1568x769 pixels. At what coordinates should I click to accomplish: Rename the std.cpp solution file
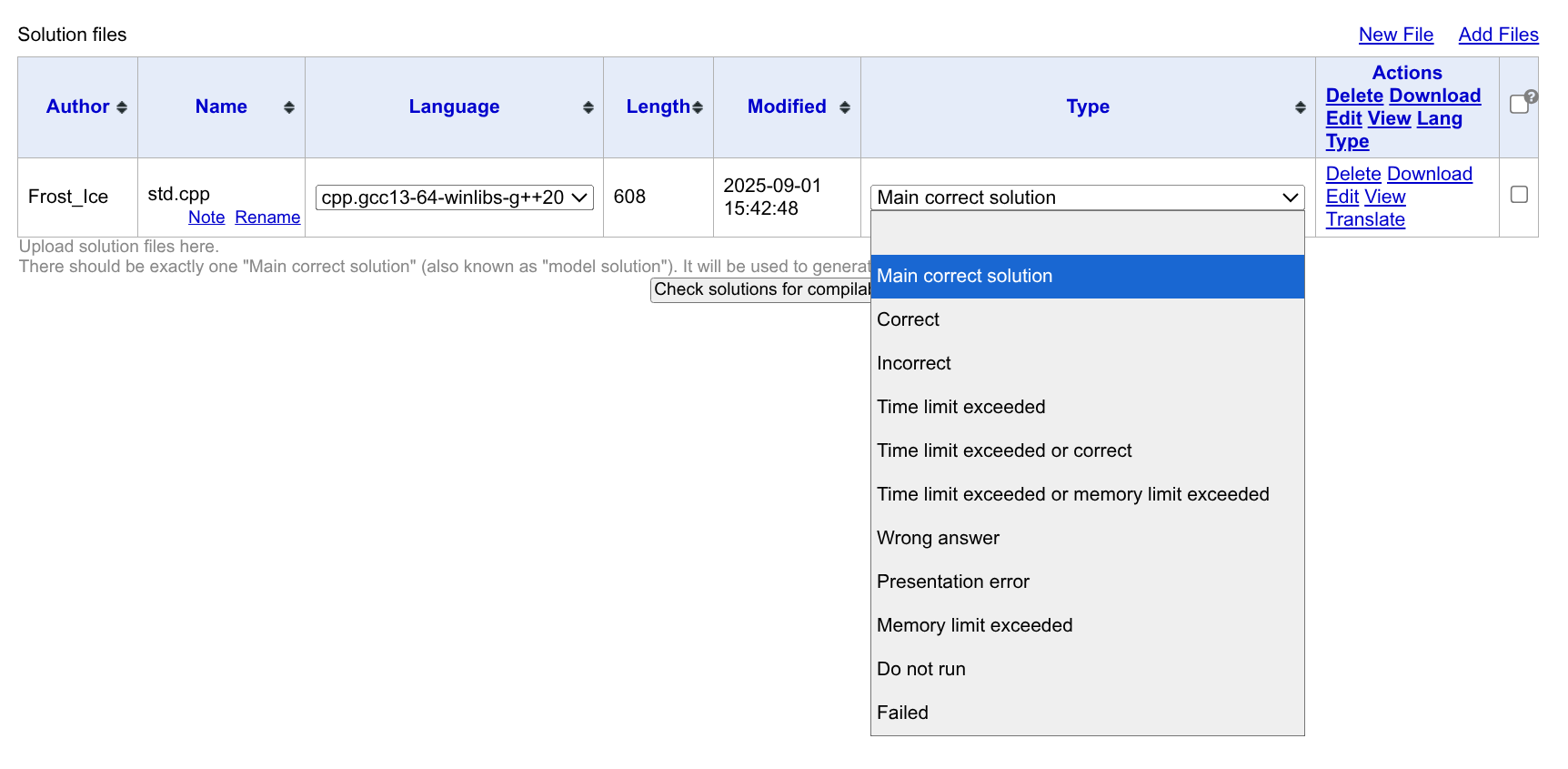267,218
